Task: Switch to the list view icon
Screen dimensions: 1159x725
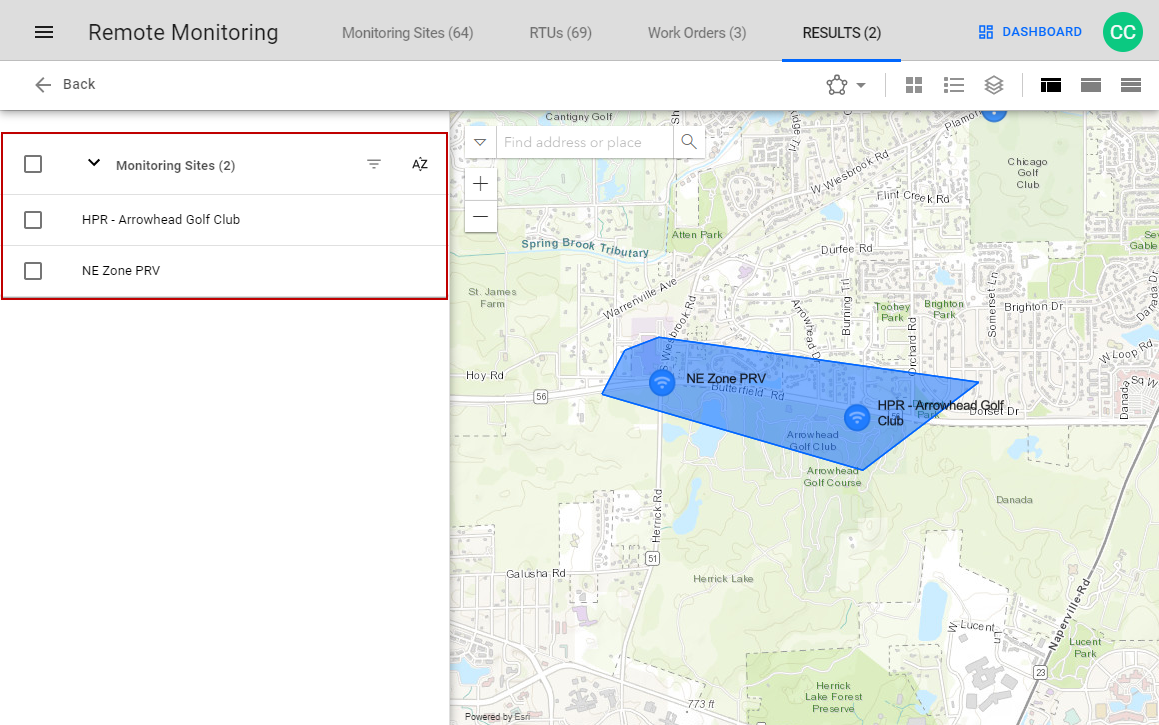Action: coord(954,85)
